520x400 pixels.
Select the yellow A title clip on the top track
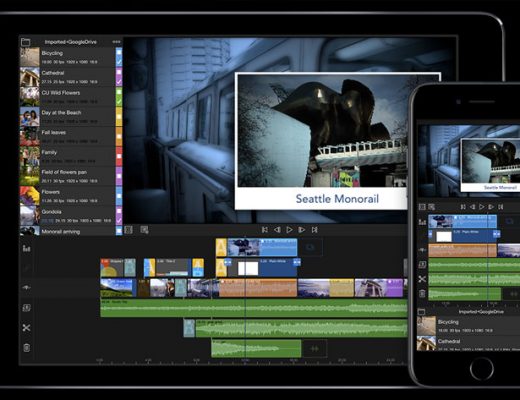221,247
